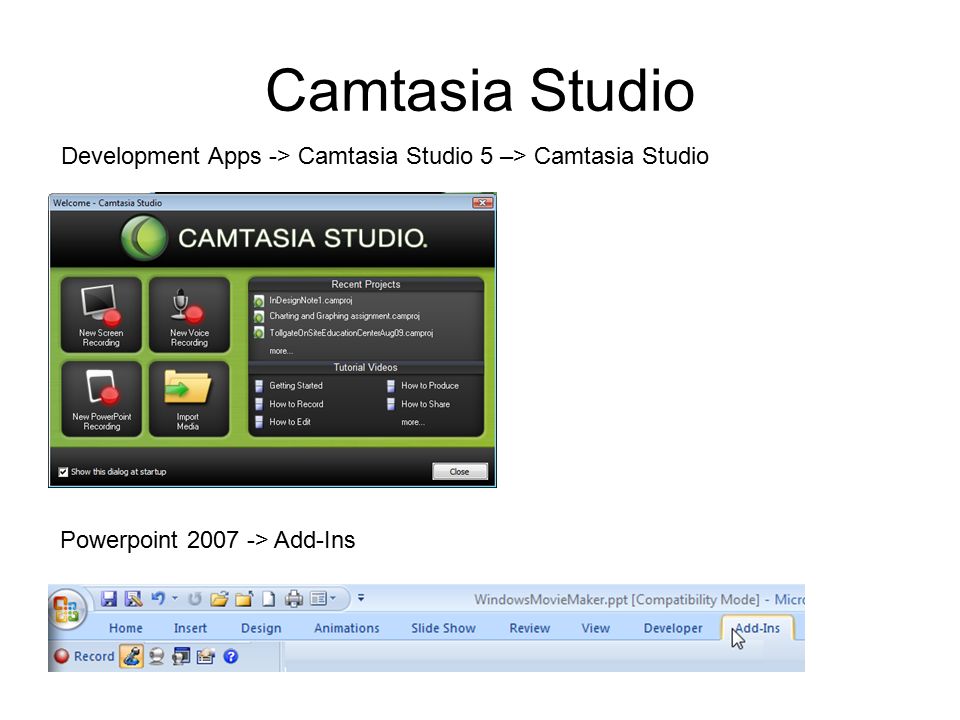Click the How to Produce video icon

[391, 386]
